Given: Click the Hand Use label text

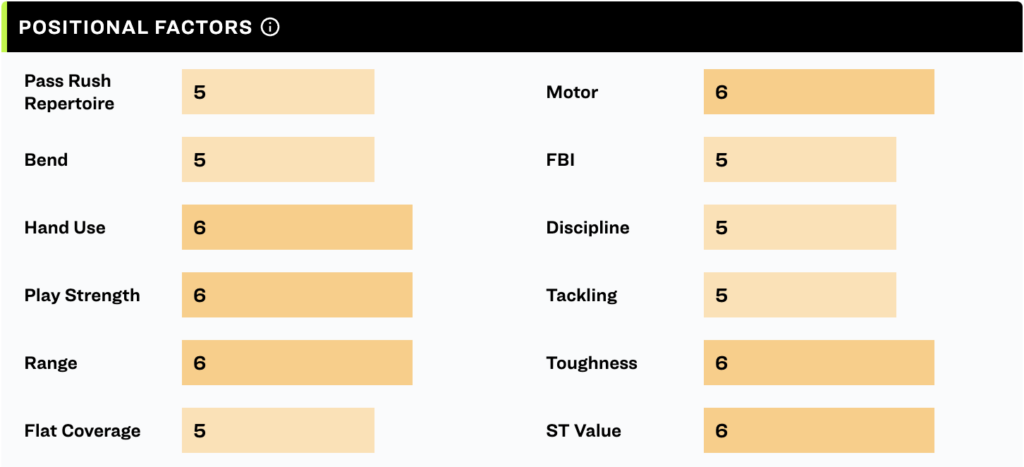Looking at the screenshot, I should click(65, 227).
